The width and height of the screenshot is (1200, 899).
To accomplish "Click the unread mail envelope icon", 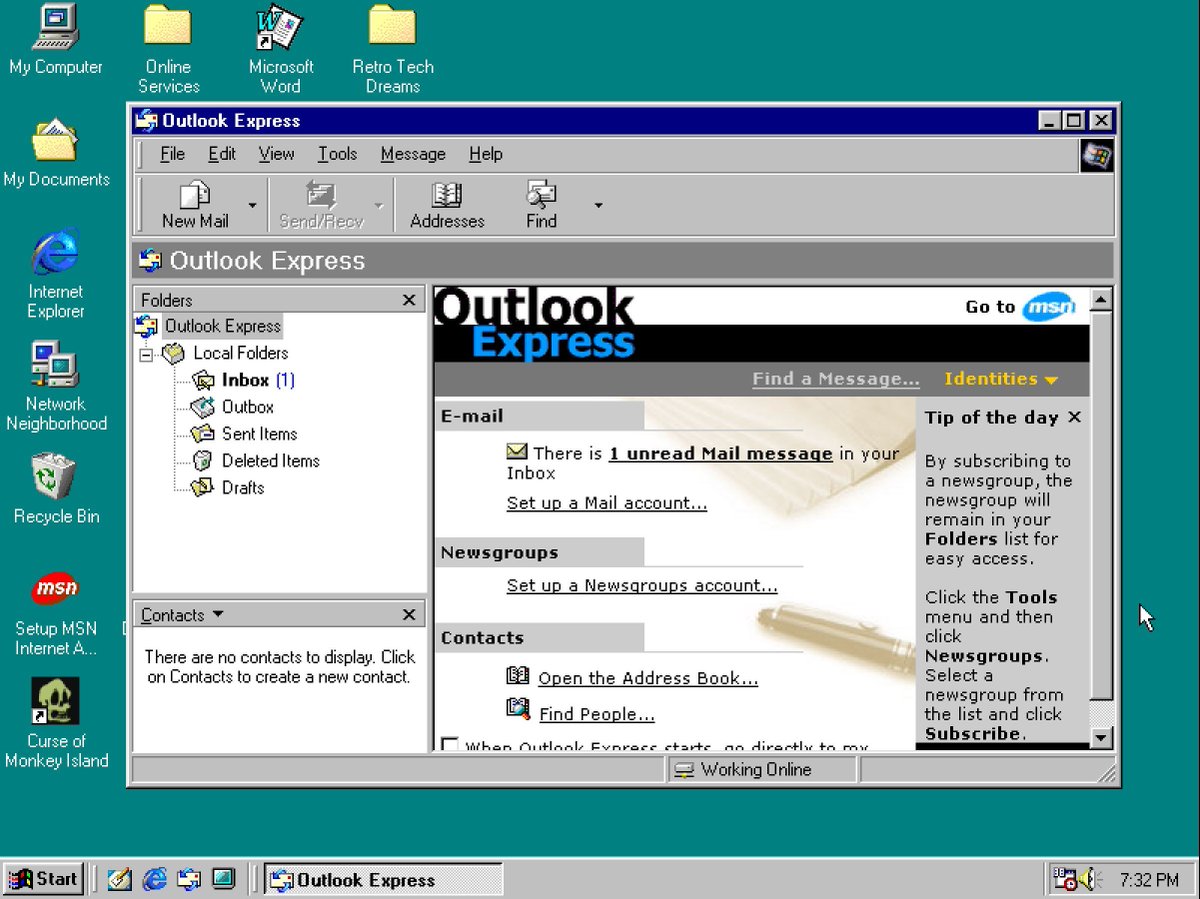I will [517, 452].
